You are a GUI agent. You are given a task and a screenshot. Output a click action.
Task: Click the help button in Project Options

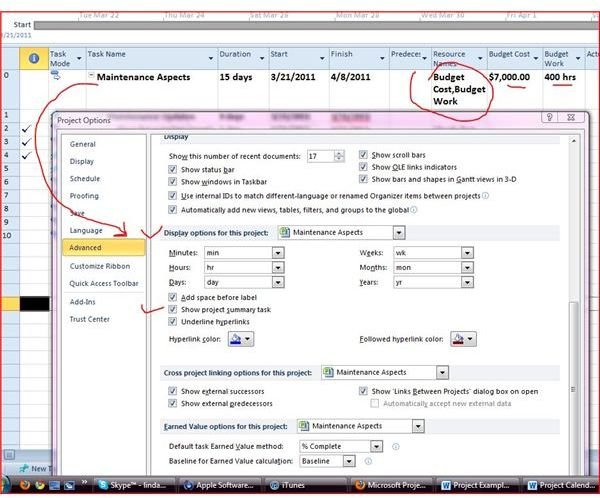click(x=550, y=117)
